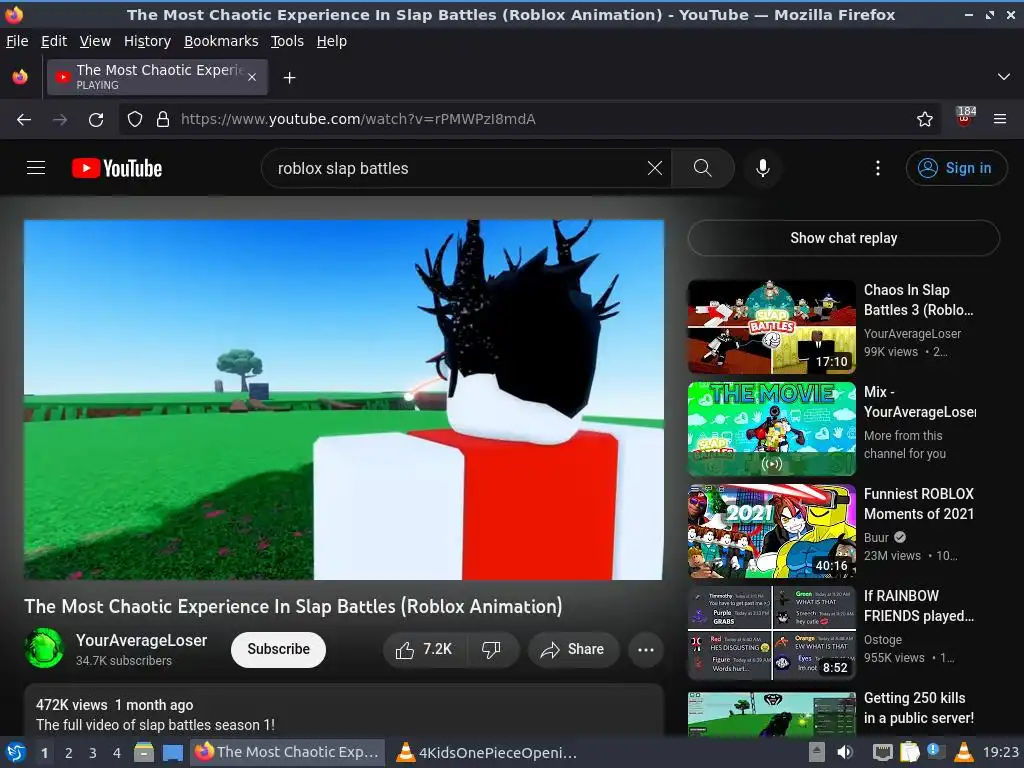Viewport: 1024px width, 768px height.
Task: Open the YourAverageLoser channel avatar
Action: pos(44,648)
